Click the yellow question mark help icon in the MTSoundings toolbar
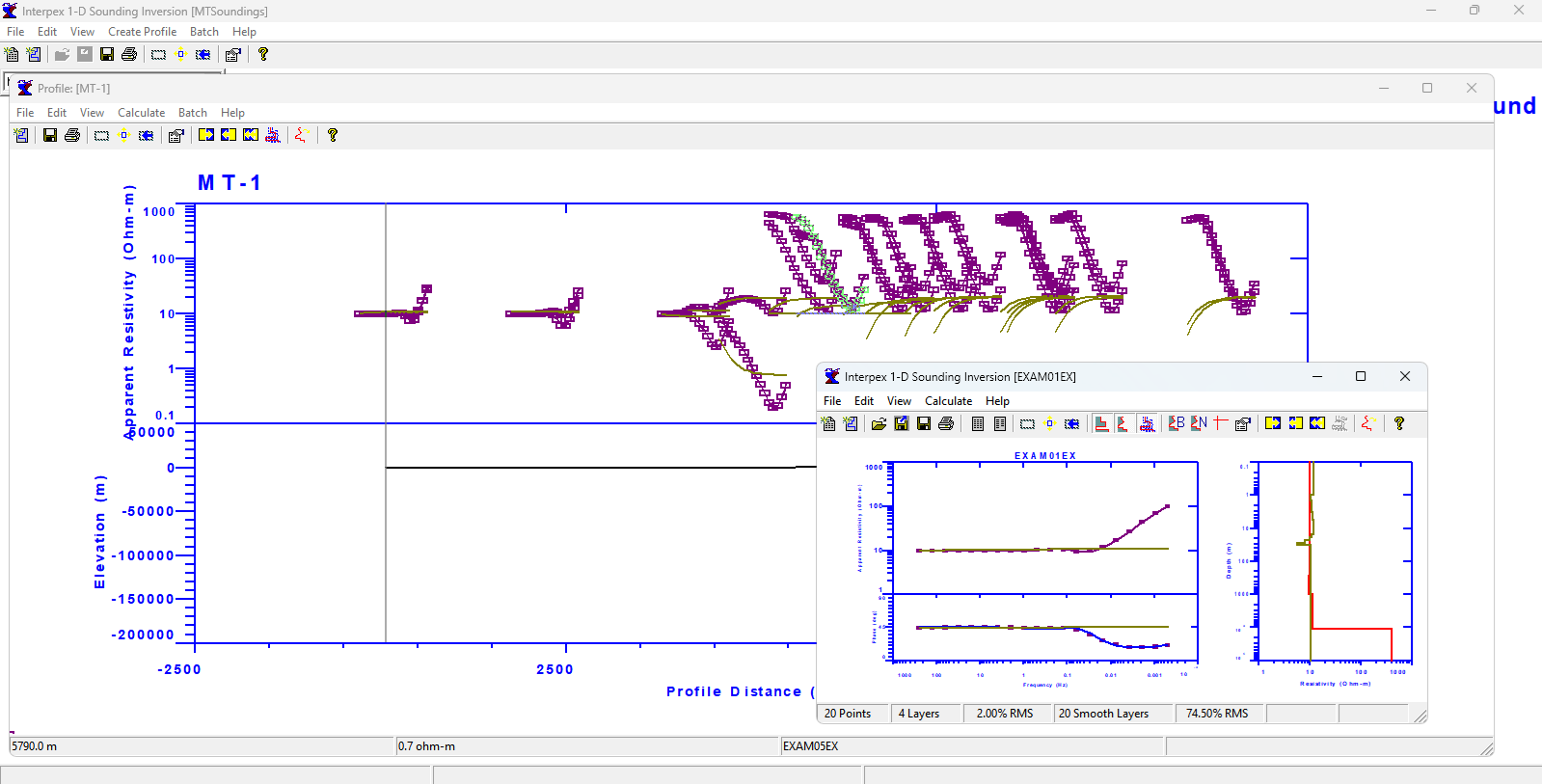This screenshot has height=784, width=1542. pyautogui.click(x=262, y=55)
